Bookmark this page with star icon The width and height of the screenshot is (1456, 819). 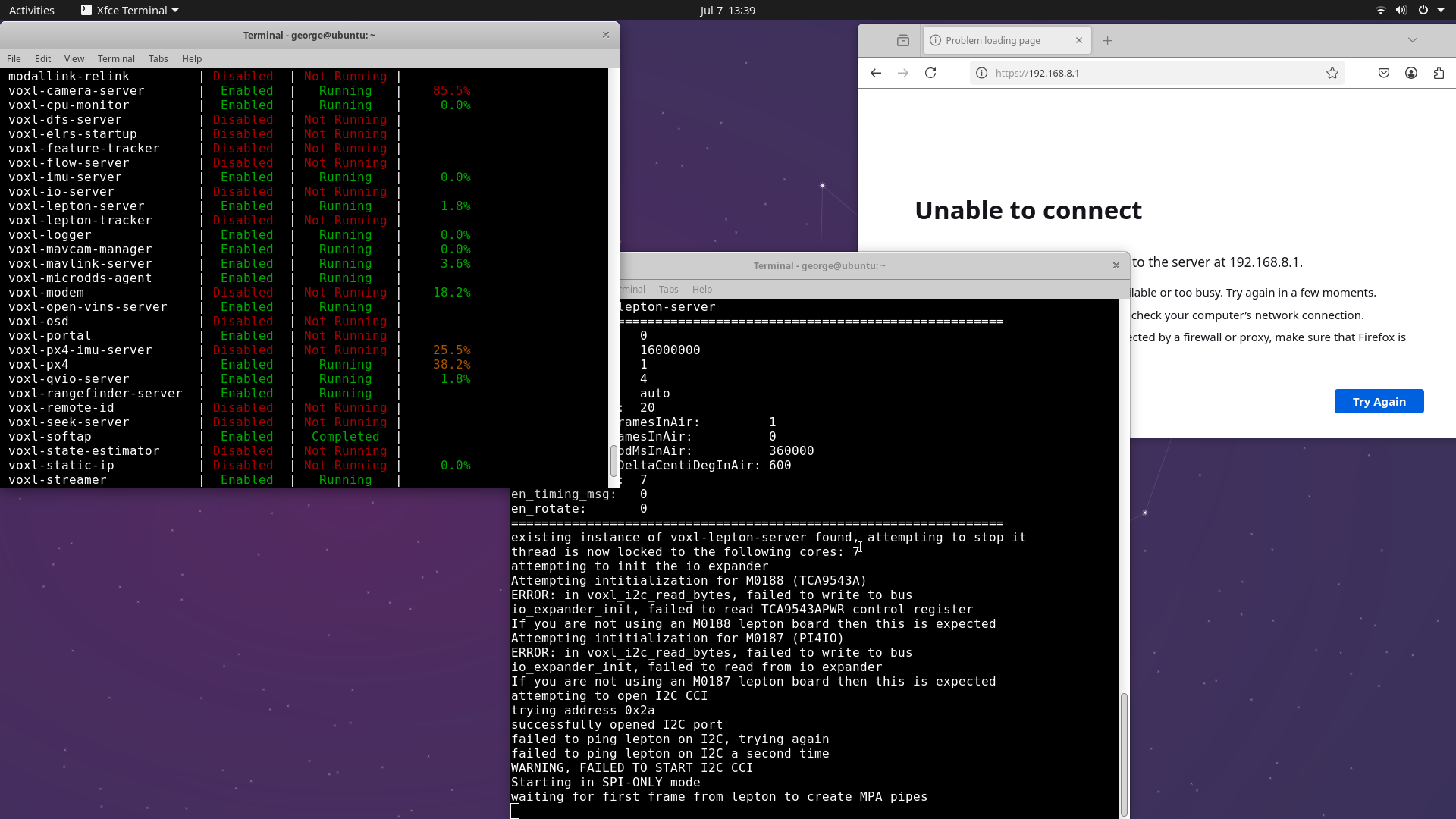click(1332, 73)
